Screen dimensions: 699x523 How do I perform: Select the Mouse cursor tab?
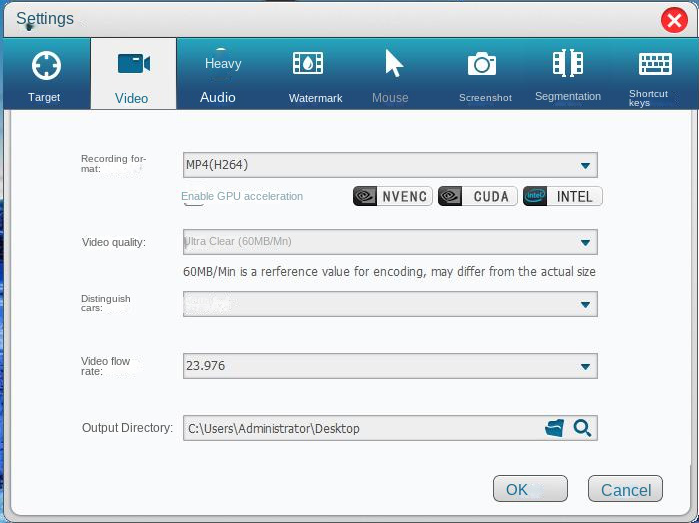tap(390, 74)
